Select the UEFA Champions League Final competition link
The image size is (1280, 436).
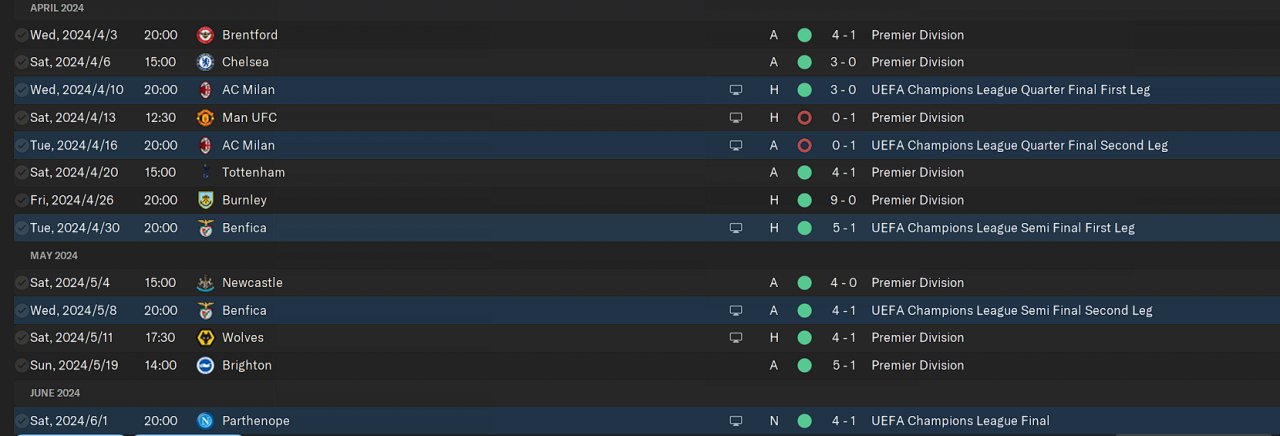point(960,421)
